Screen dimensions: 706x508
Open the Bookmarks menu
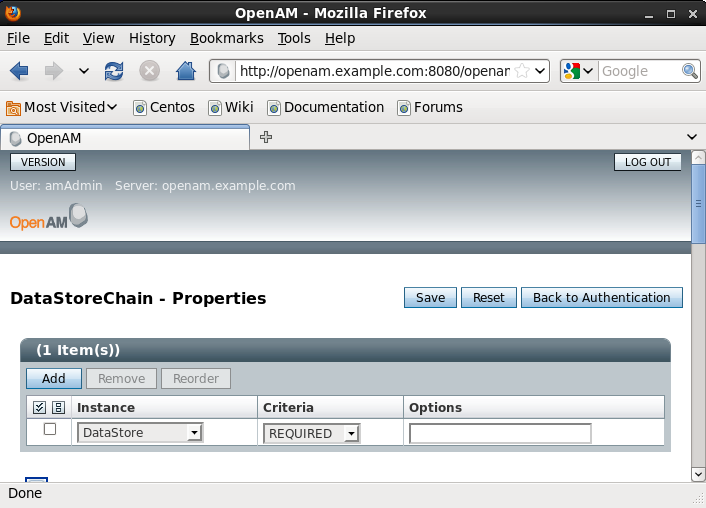click(226, 38)
